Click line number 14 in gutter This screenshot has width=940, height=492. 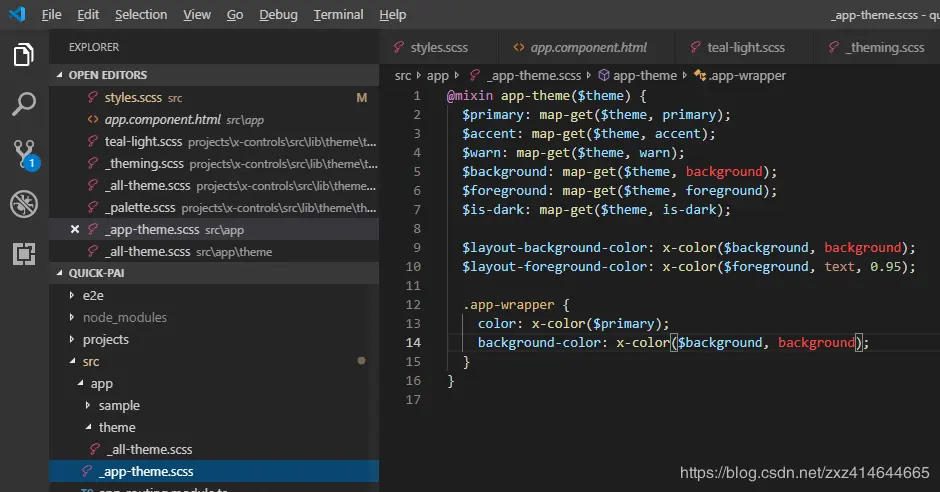pyautogui.click(x=413, y=343)
